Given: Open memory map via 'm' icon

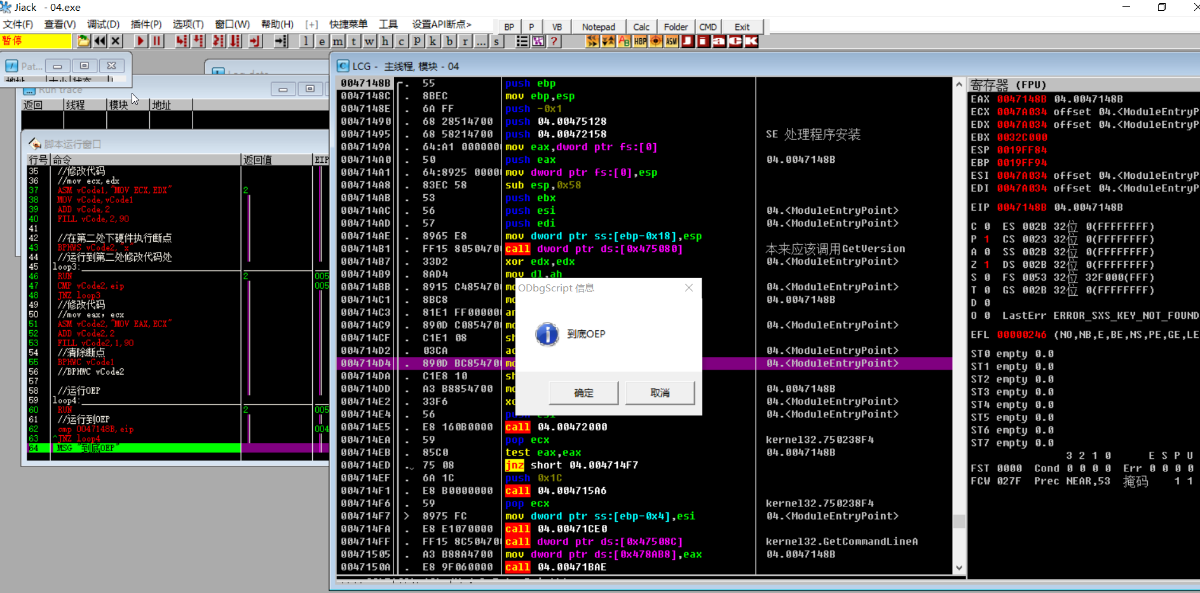Looking at the screenshot, I should click(x=338, y=41).
